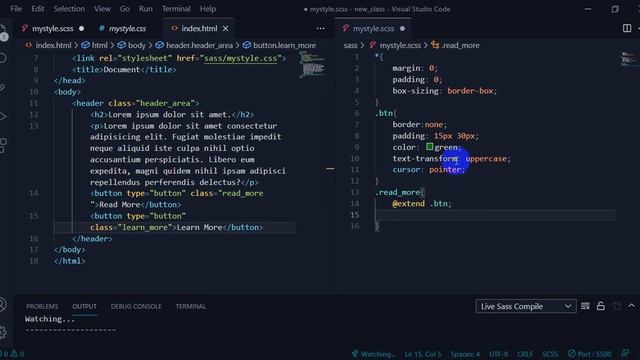Open the Go menu
The image size is (640, 360).
pos(124,9)
